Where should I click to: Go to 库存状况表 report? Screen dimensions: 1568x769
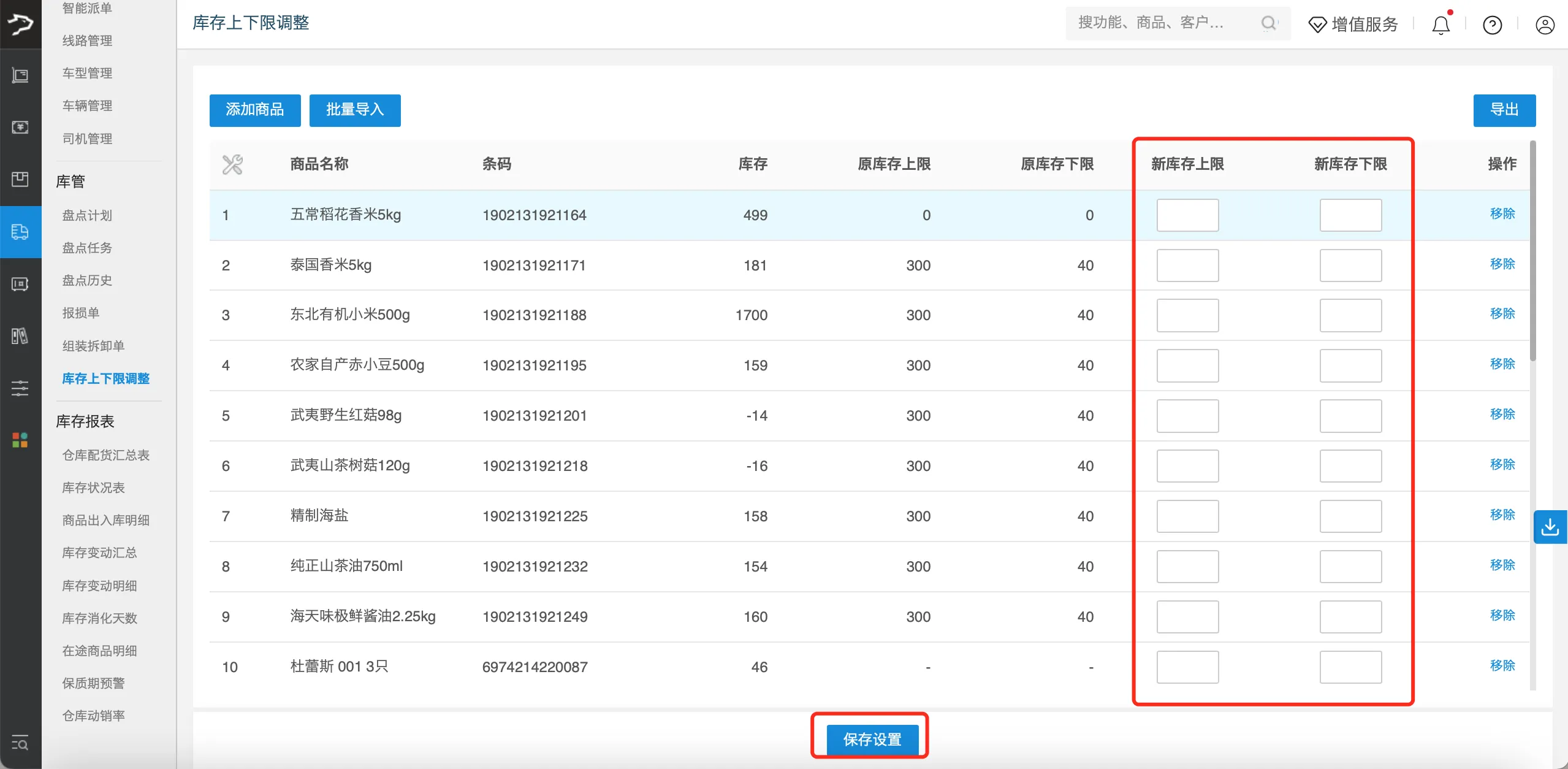[x=93, y=488]
